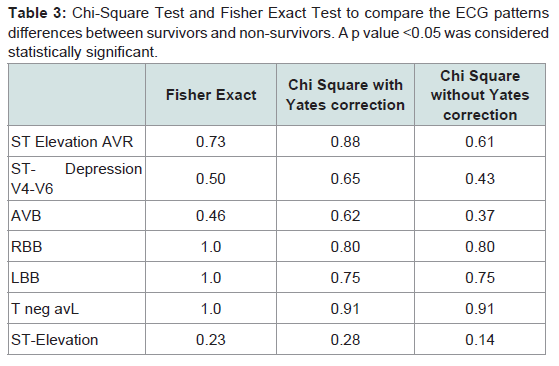559x366 pixels.
Task: Click the Fisher Exact column header
Action: (211, 95)
